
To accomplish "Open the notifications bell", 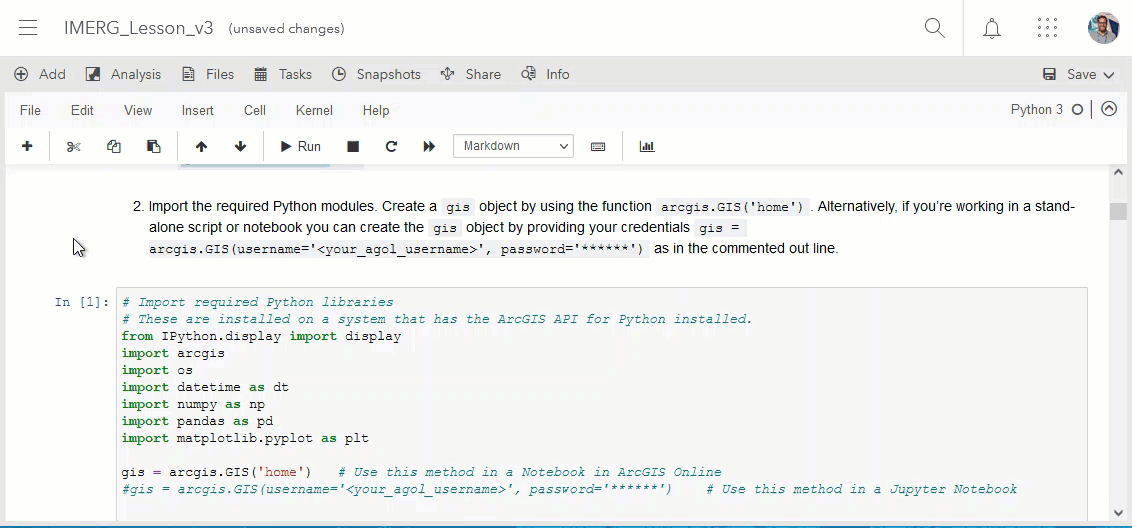I will [992, 28].
